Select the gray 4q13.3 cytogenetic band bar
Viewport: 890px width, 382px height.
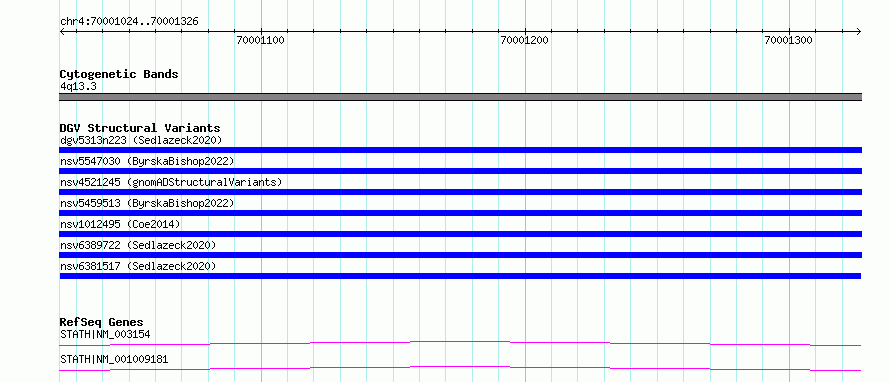460,96
